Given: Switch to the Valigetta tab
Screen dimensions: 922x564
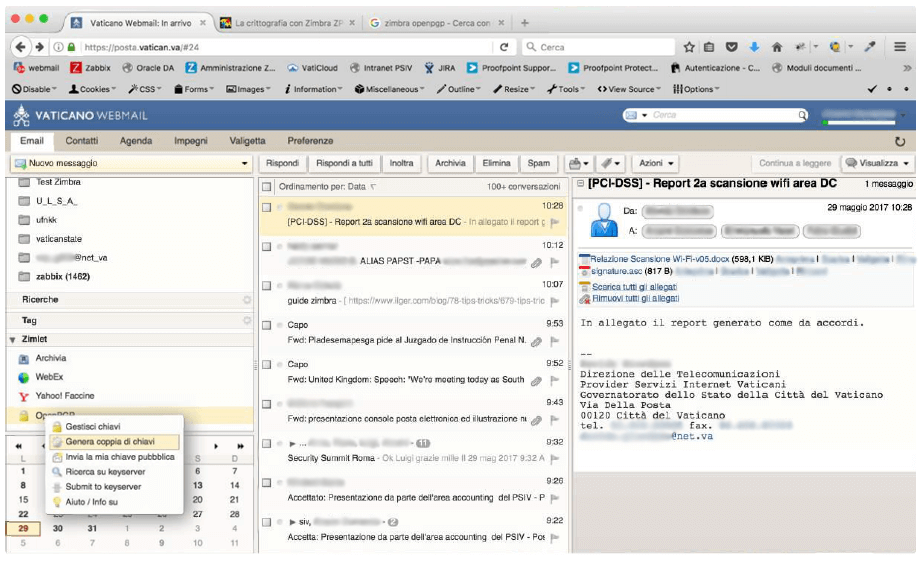Looking at the screenshot, I should tap(247, 141).
